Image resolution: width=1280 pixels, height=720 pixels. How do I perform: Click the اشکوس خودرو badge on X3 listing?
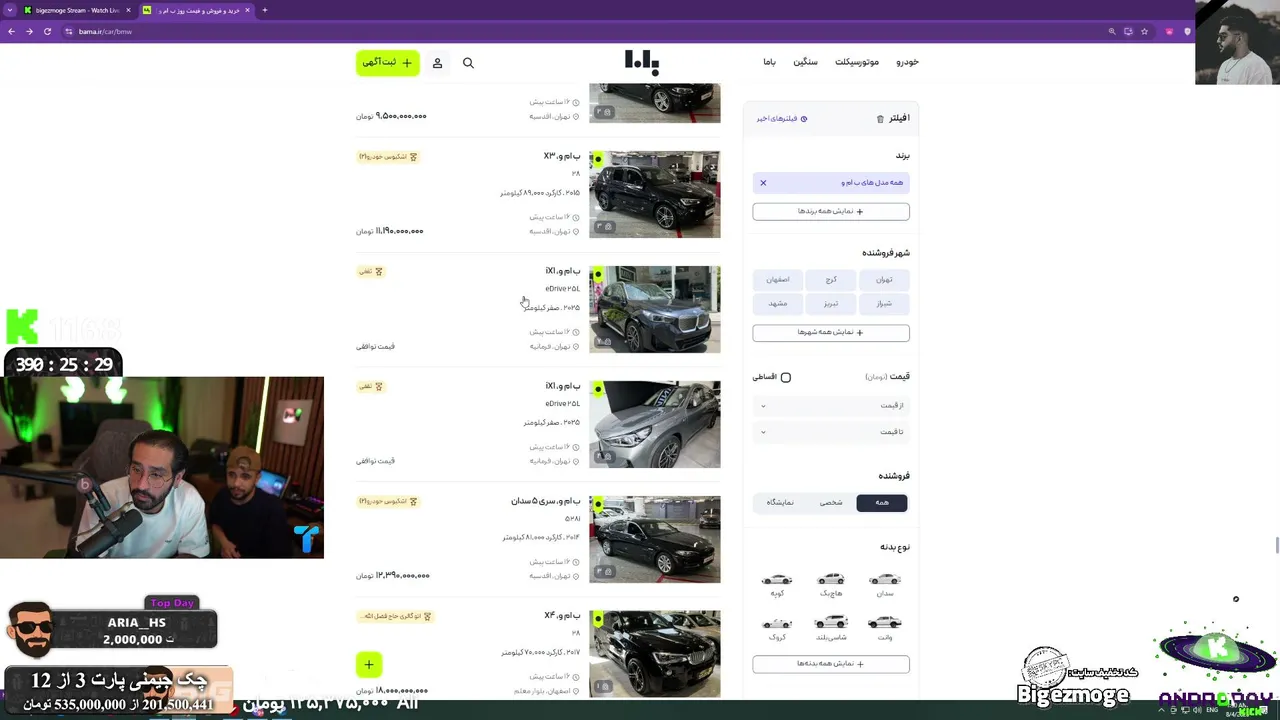pos(388,157)
